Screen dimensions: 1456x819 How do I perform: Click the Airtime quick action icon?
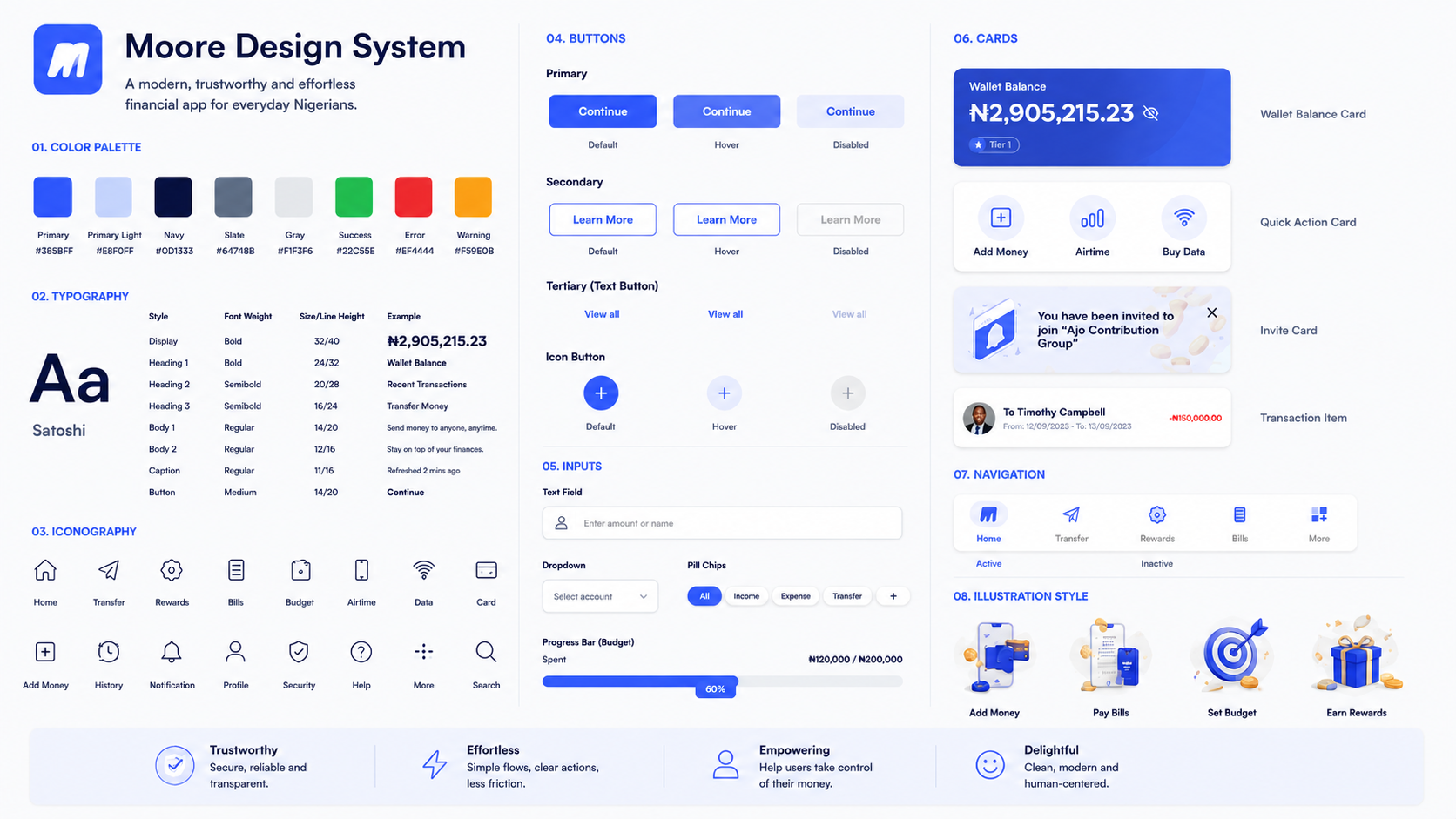click(1092, 218)
